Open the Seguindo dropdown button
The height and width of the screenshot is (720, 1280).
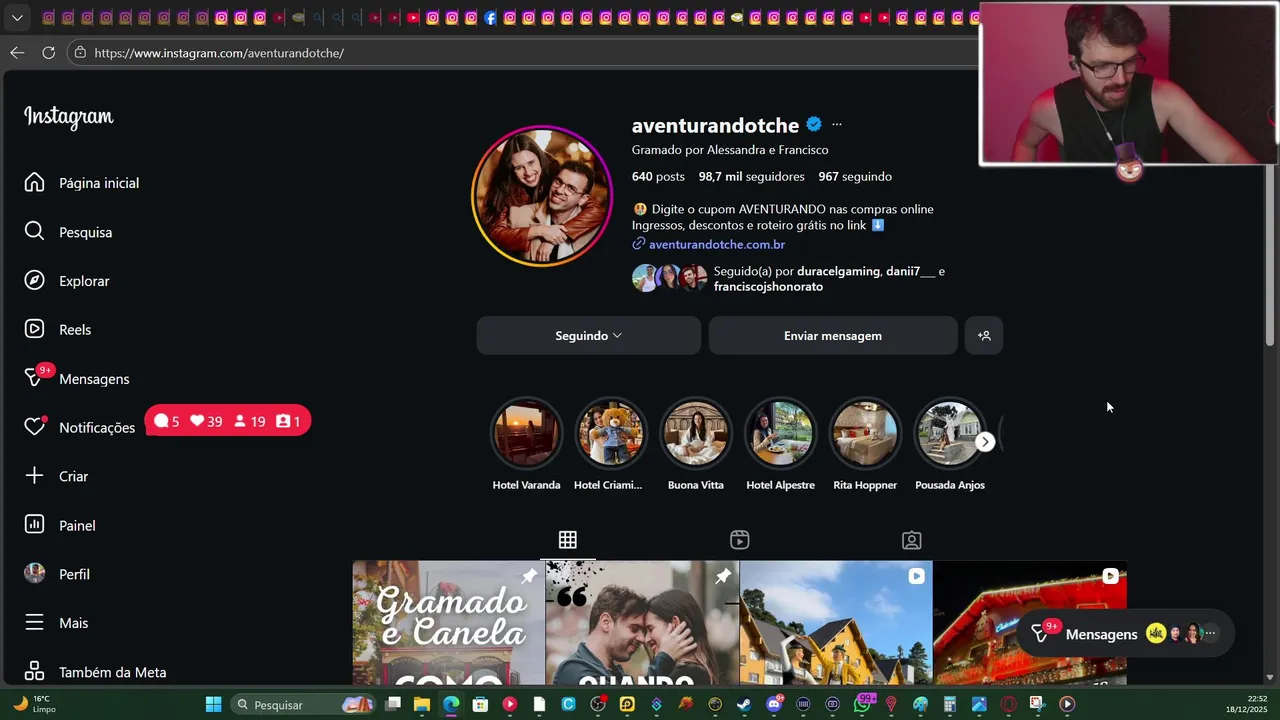tap(589, 336)
